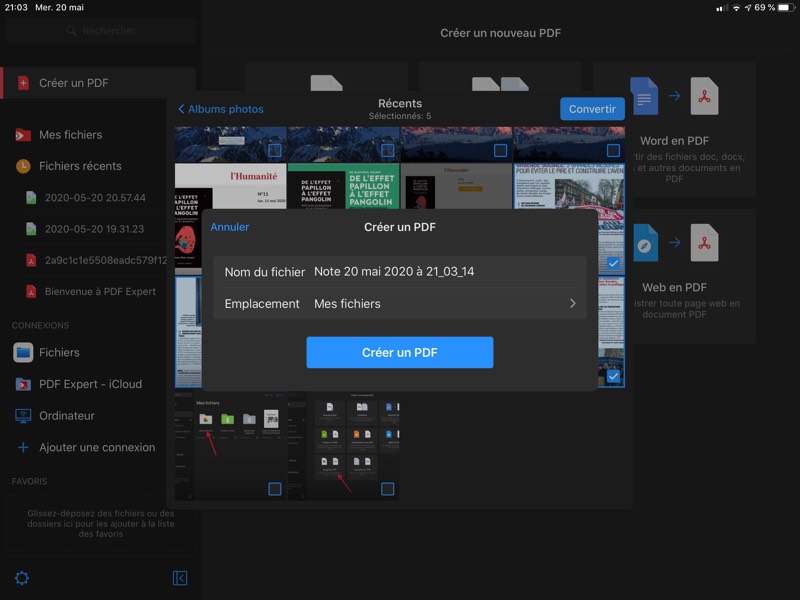Open the PDF Expert - iCloud connection
The width and height of the screenshot is (800, 600).
(x=90, y=384)
